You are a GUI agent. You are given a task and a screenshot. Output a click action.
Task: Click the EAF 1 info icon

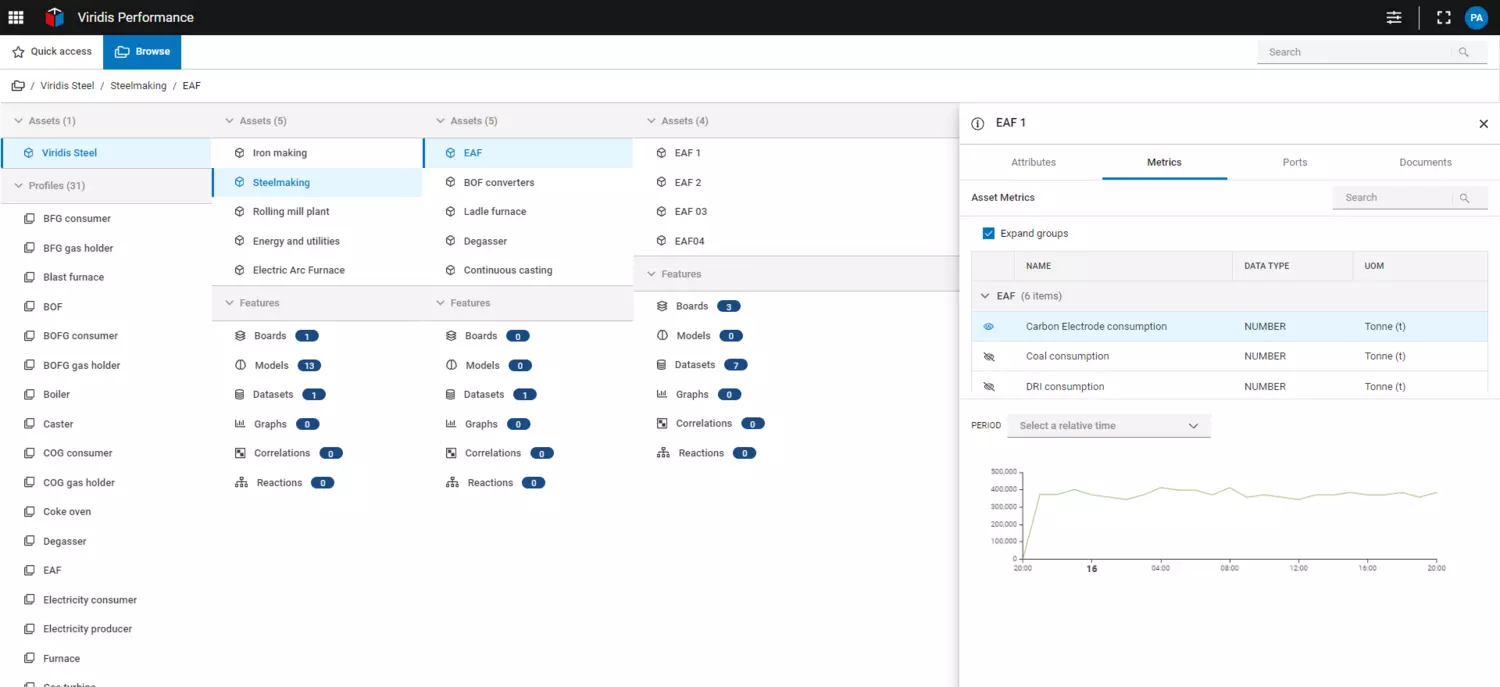pos(978,123)
